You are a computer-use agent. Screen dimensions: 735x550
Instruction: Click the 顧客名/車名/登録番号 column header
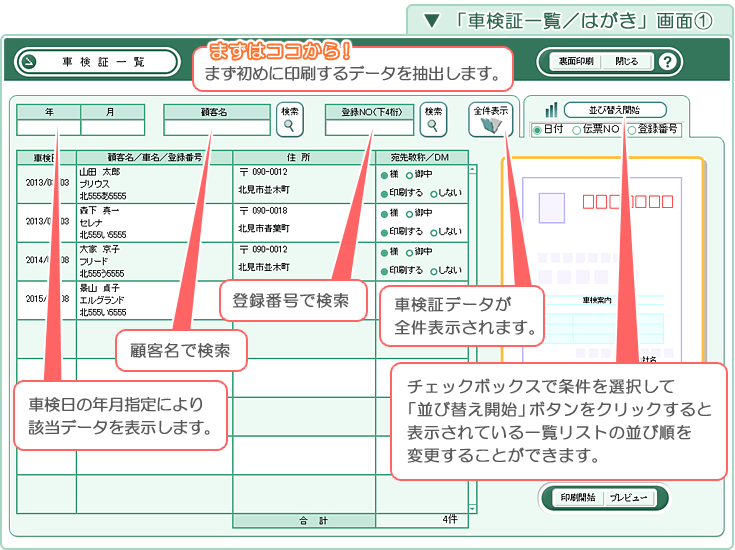click(154, 157)
